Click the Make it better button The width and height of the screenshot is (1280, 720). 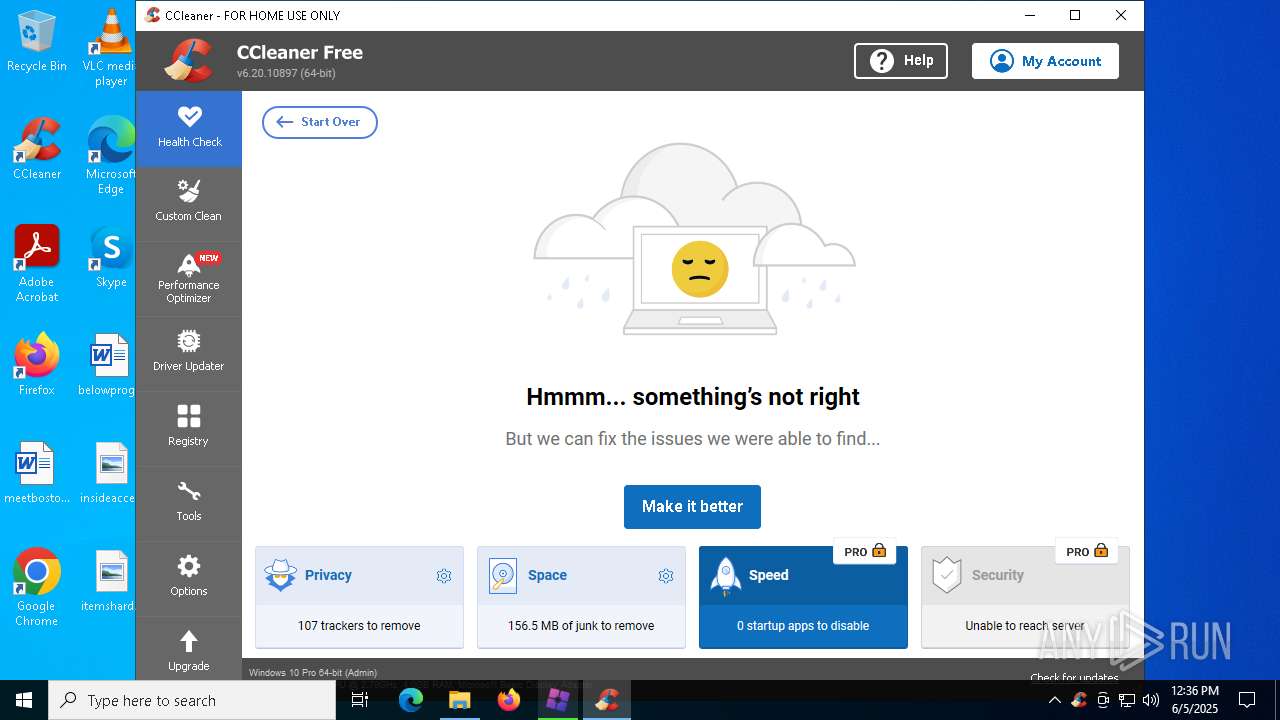point(692,507)
